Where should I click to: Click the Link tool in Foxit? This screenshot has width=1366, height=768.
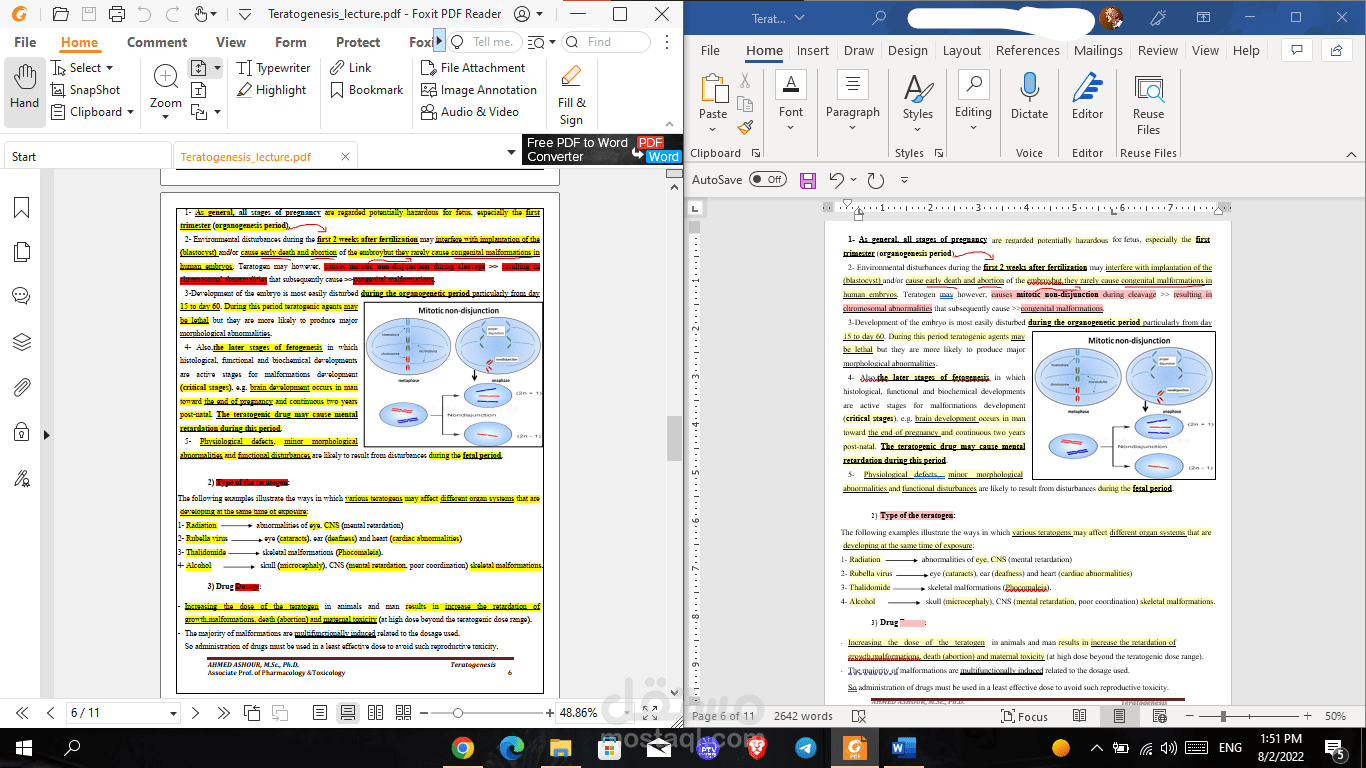(349, 68)
